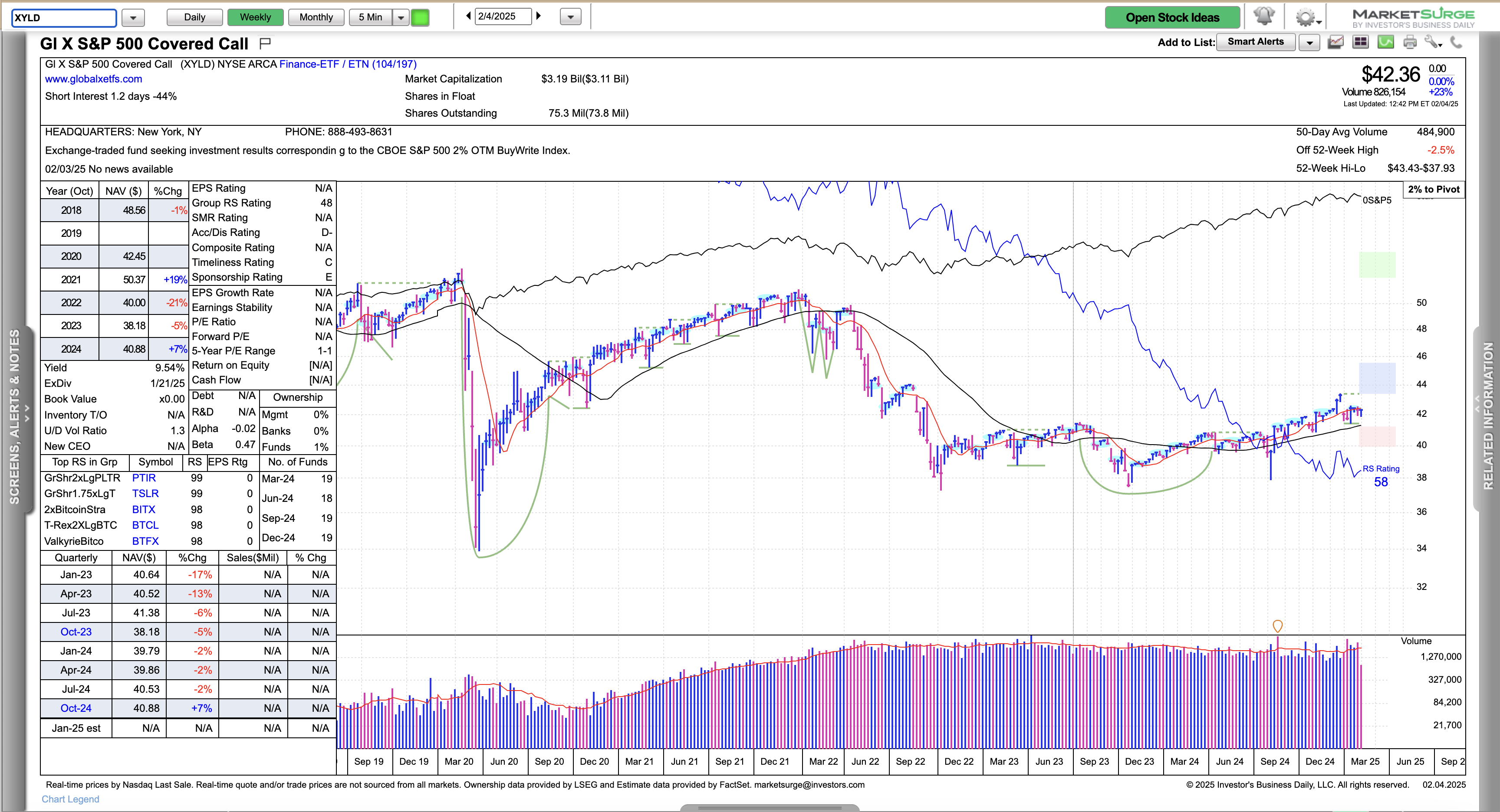Expand the Add to List dropdown
1500x812 pixels.
point(1309,43)
